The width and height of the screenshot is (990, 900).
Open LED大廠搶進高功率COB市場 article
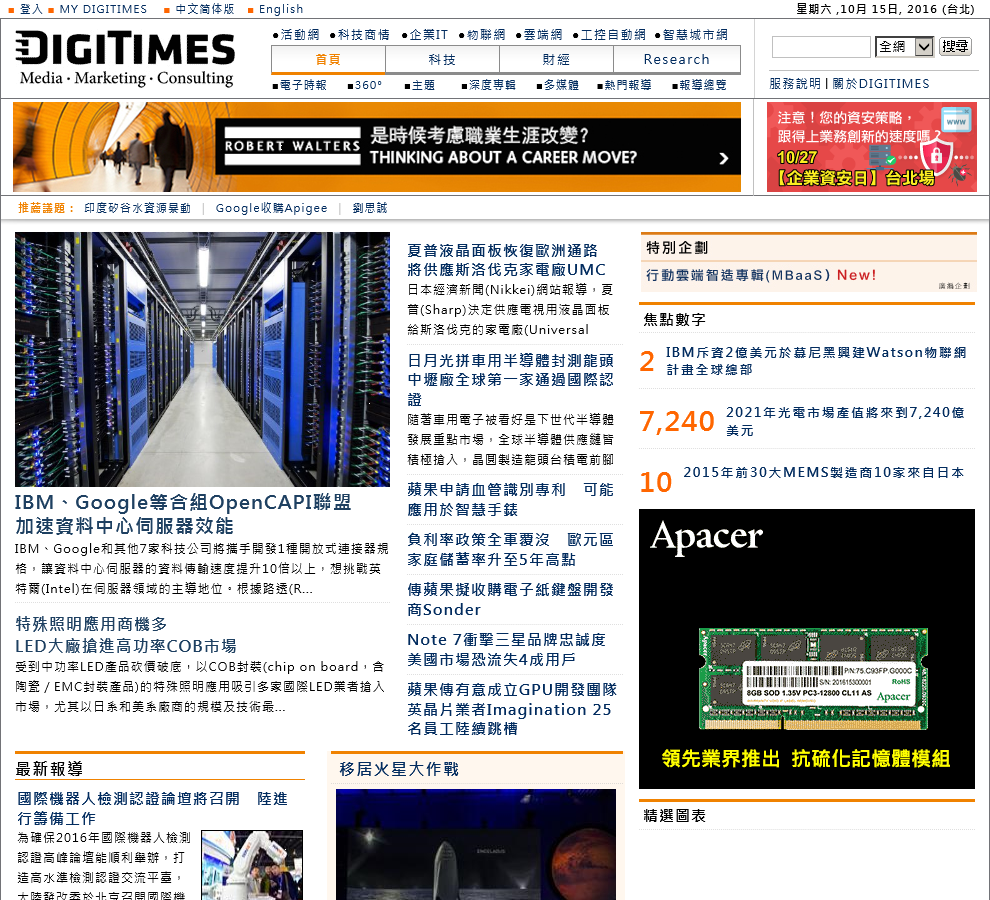[x=126, y=635]
